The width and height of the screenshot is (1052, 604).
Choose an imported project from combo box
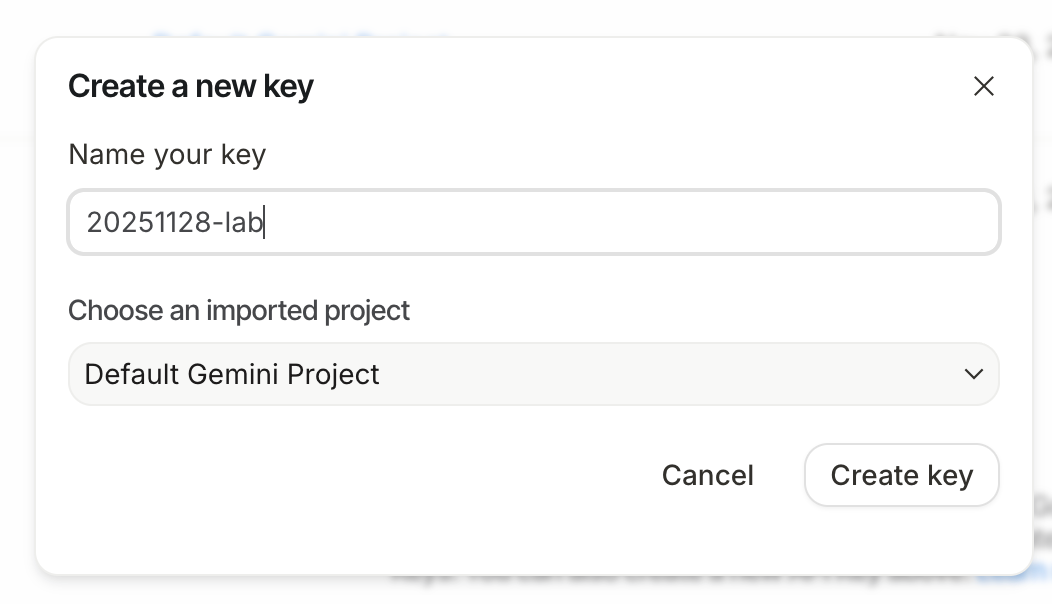(533, 374)
